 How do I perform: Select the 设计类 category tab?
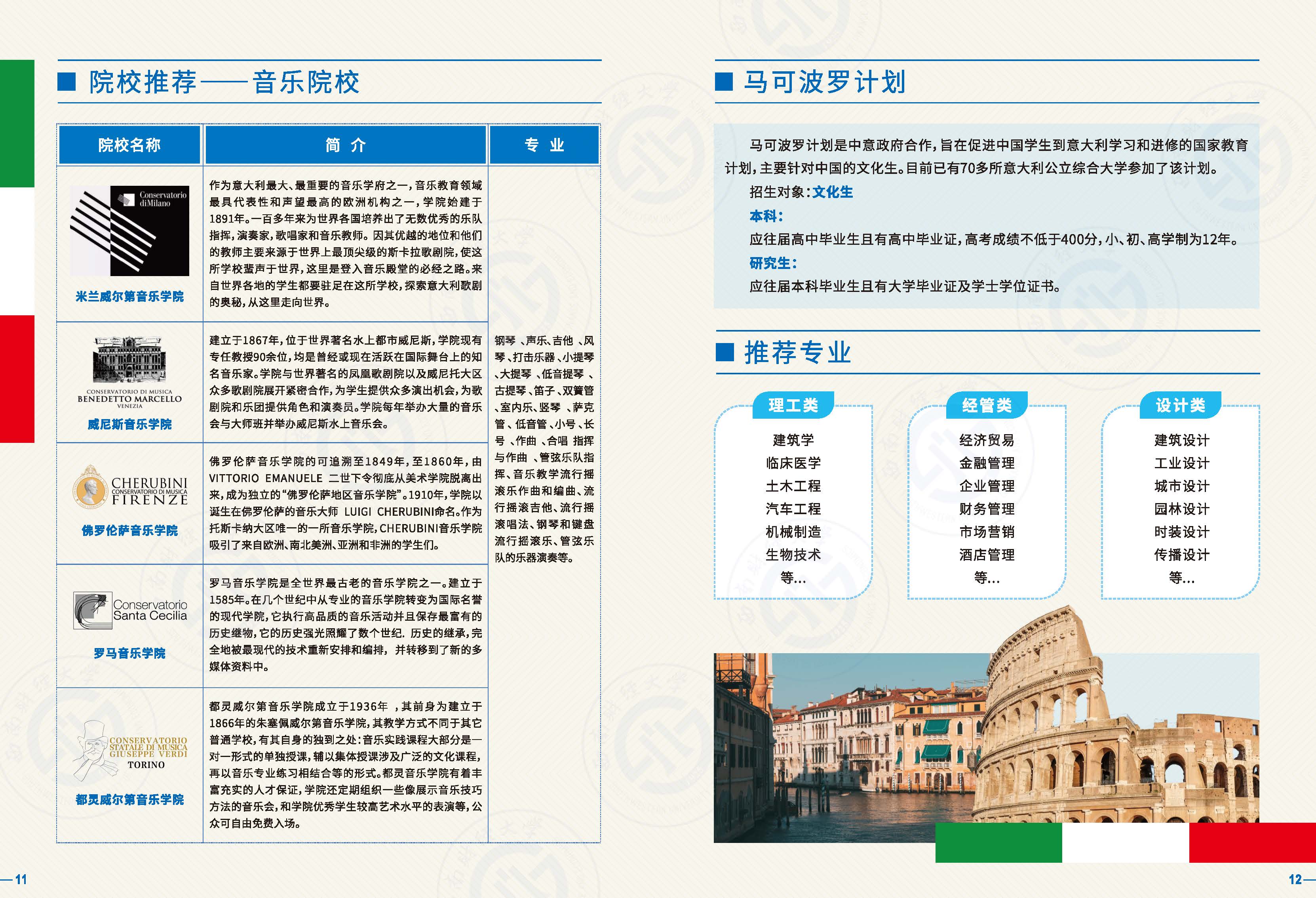click(1180, 405)
